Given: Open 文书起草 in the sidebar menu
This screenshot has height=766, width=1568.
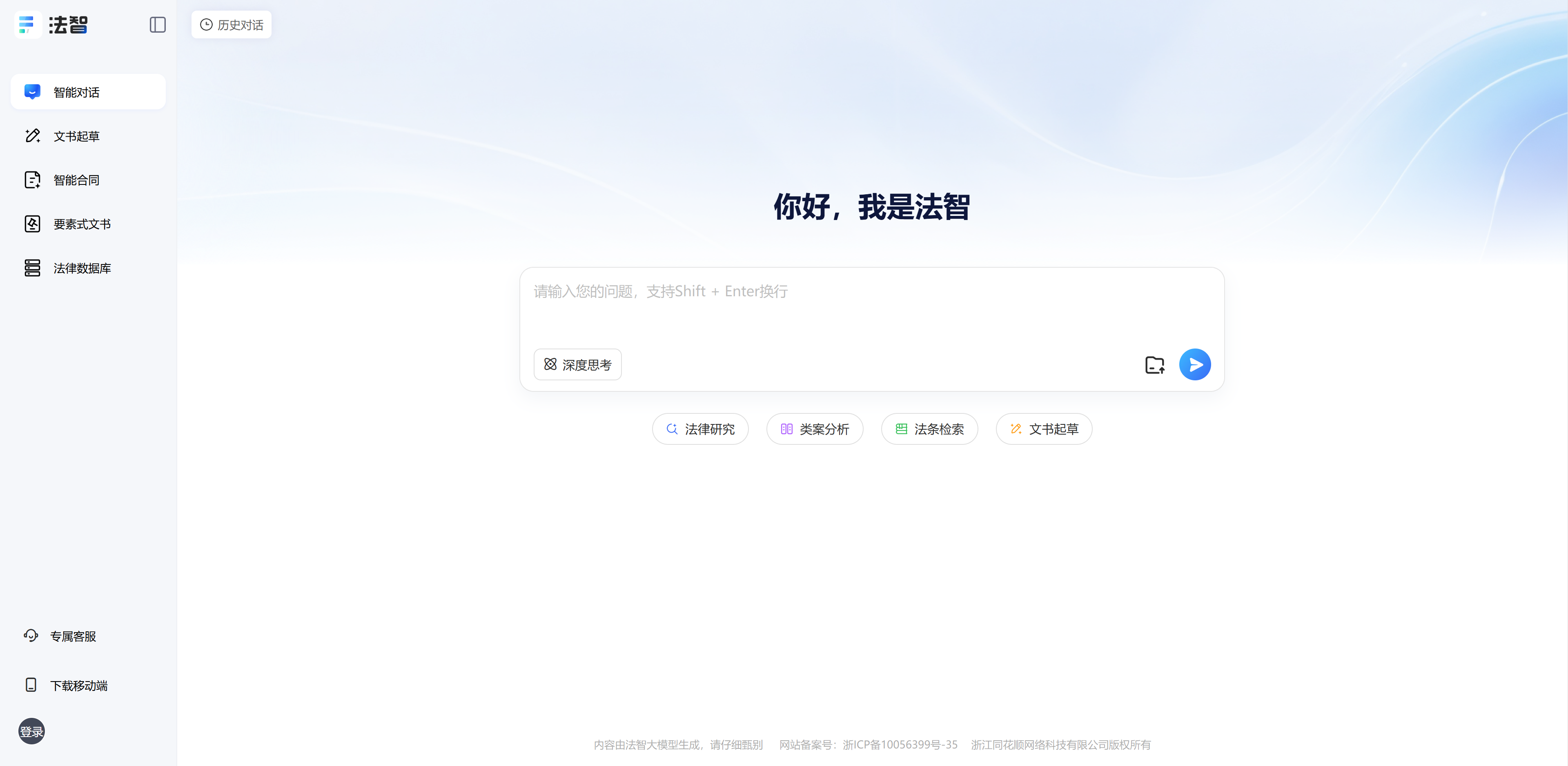Looking at the screenshot, I should coord(76,136).
